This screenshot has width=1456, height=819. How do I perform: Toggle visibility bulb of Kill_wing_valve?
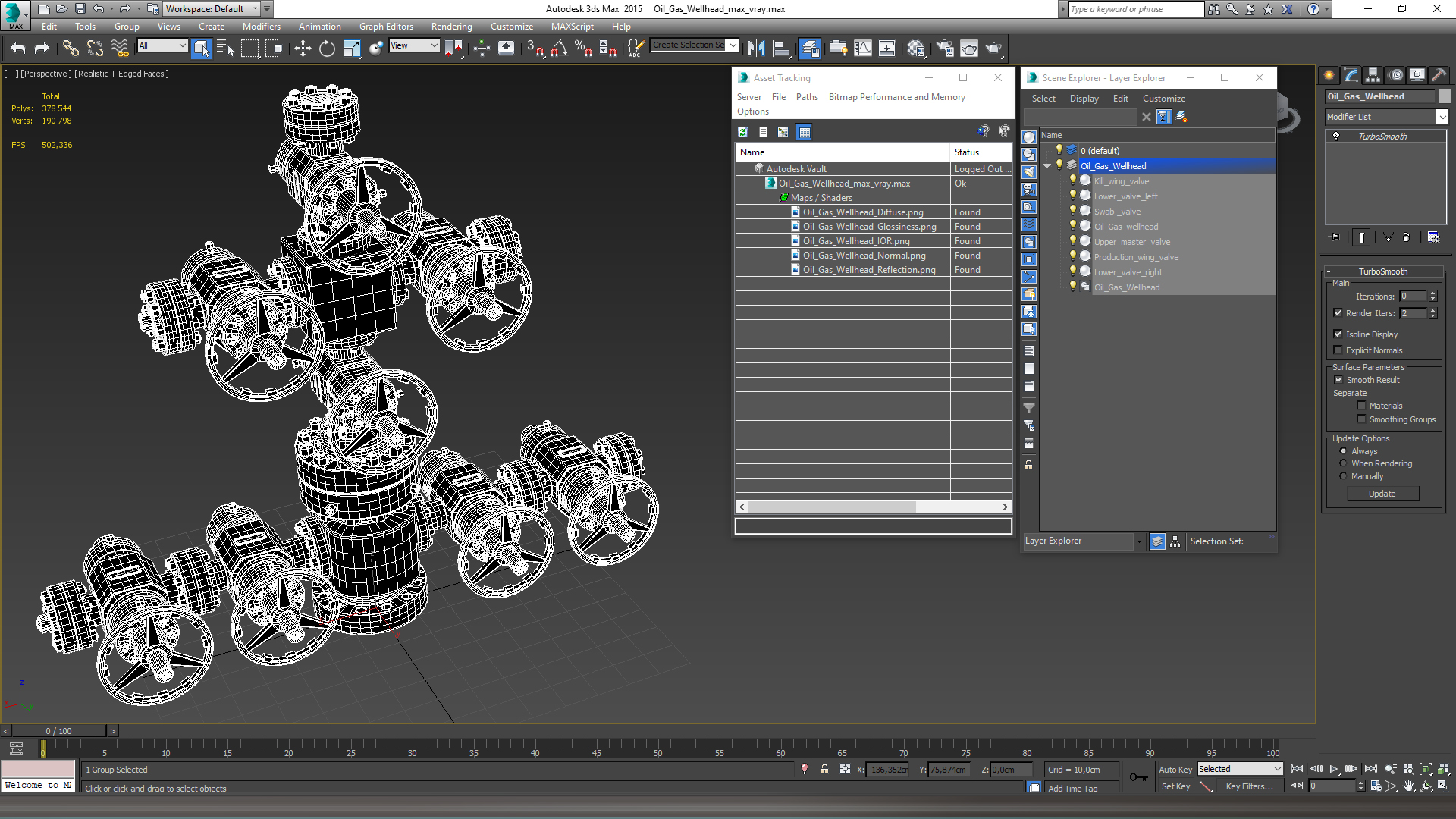tap(1072, 180)
